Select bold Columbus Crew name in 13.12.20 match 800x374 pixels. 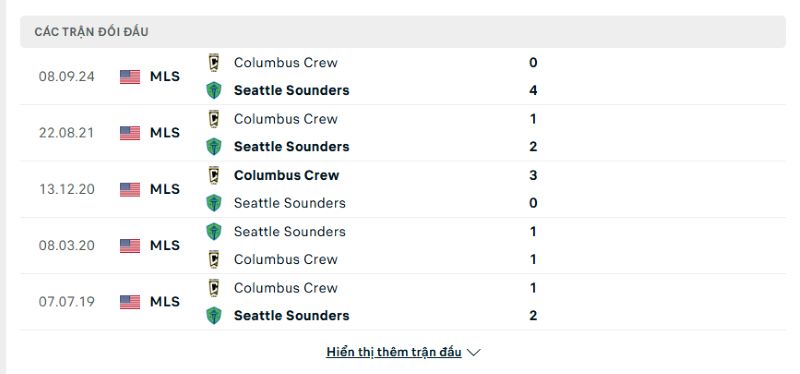pyautogui.click(x=287, y=175)
